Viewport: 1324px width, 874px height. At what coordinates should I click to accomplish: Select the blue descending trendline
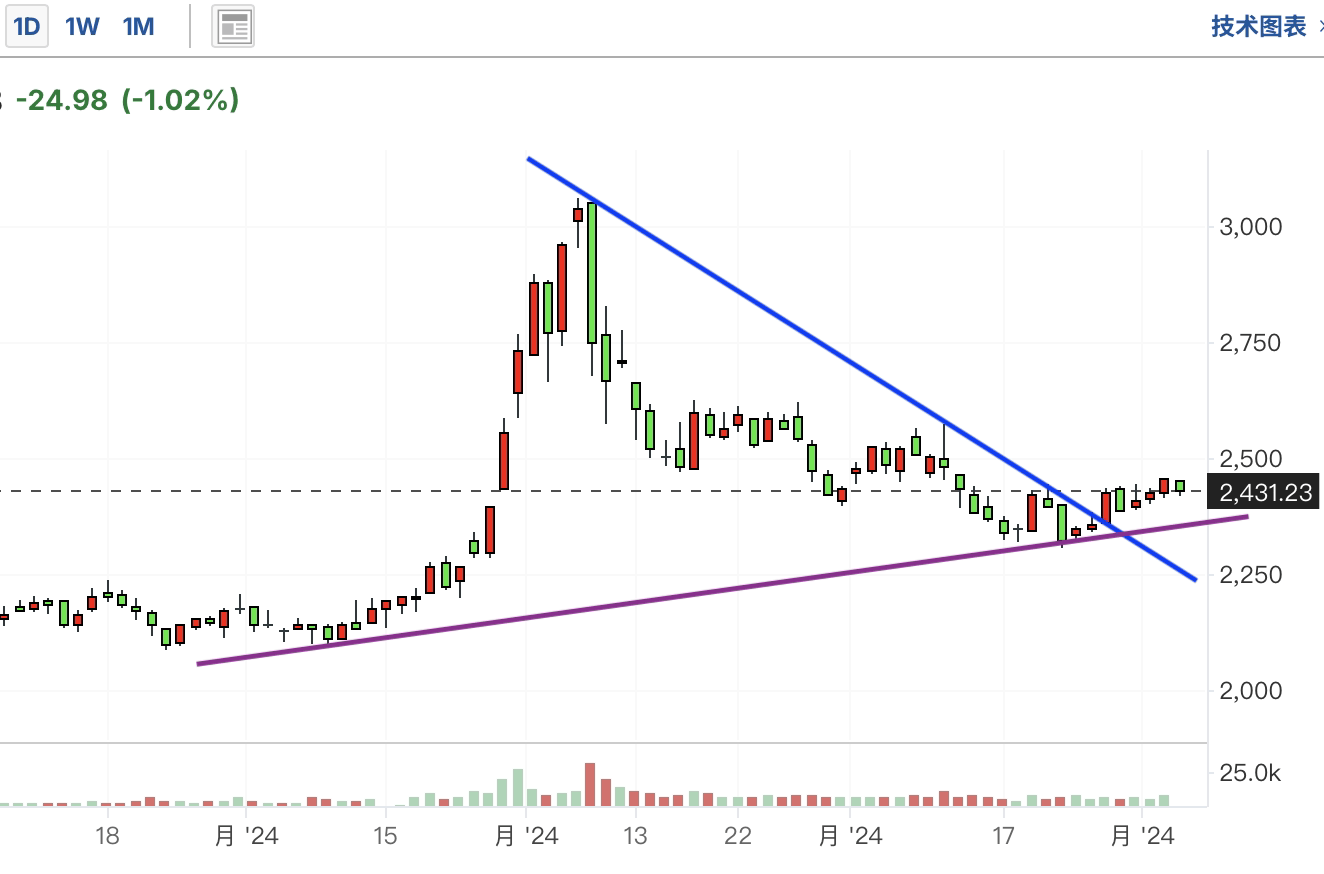coord(862,369)
